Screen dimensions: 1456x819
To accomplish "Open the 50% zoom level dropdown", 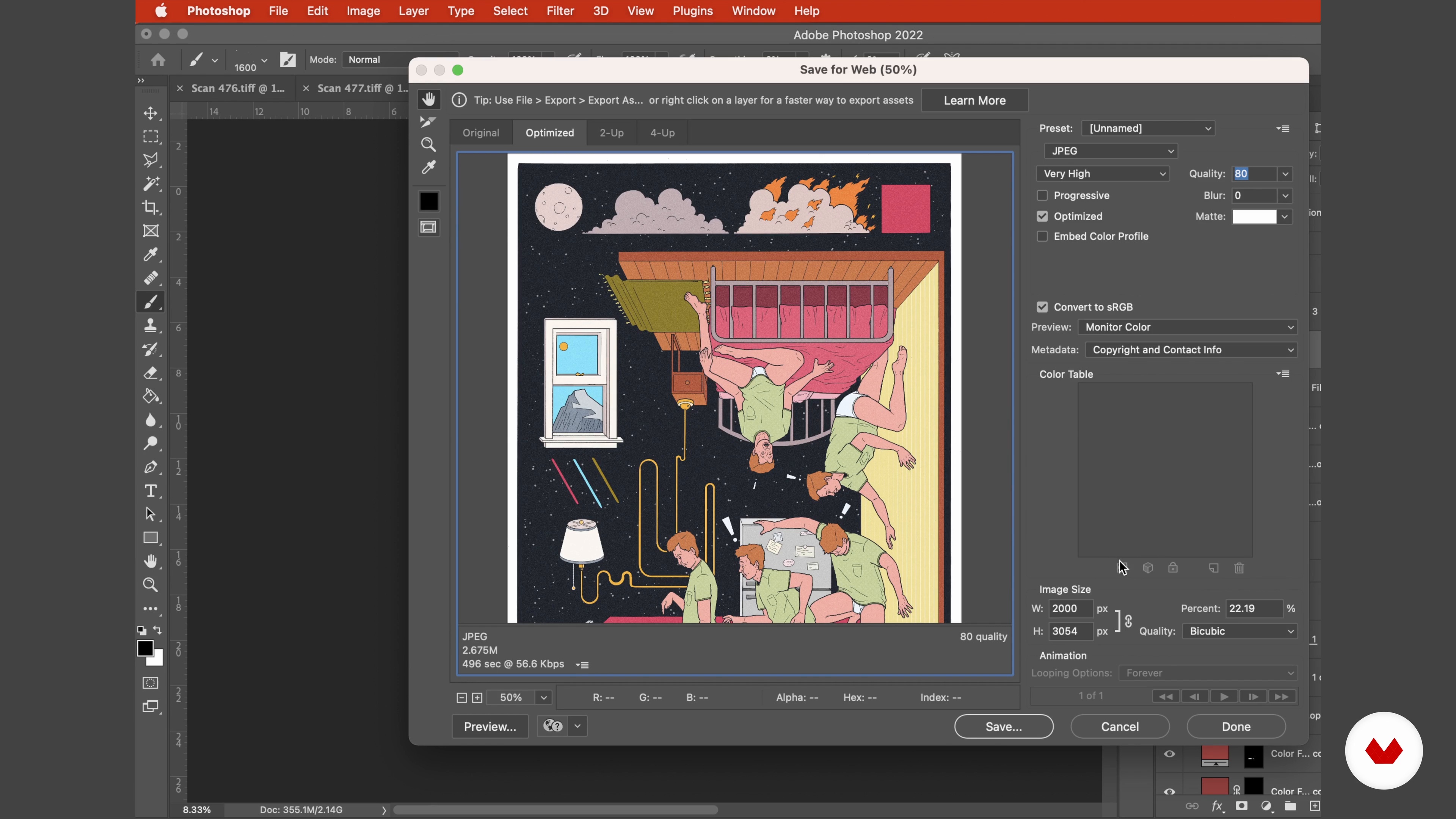I will click(544, 698).
